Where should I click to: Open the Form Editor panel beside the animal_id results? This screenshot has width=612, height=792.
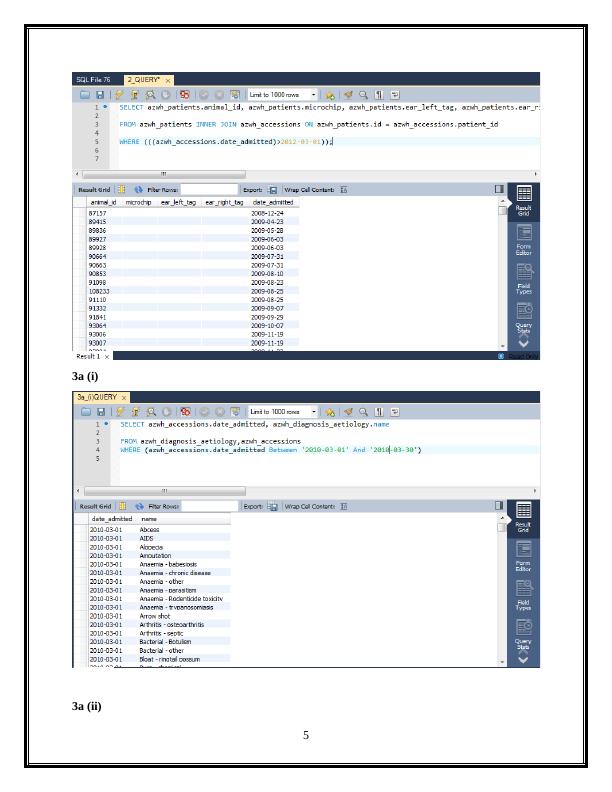(523, 246)
